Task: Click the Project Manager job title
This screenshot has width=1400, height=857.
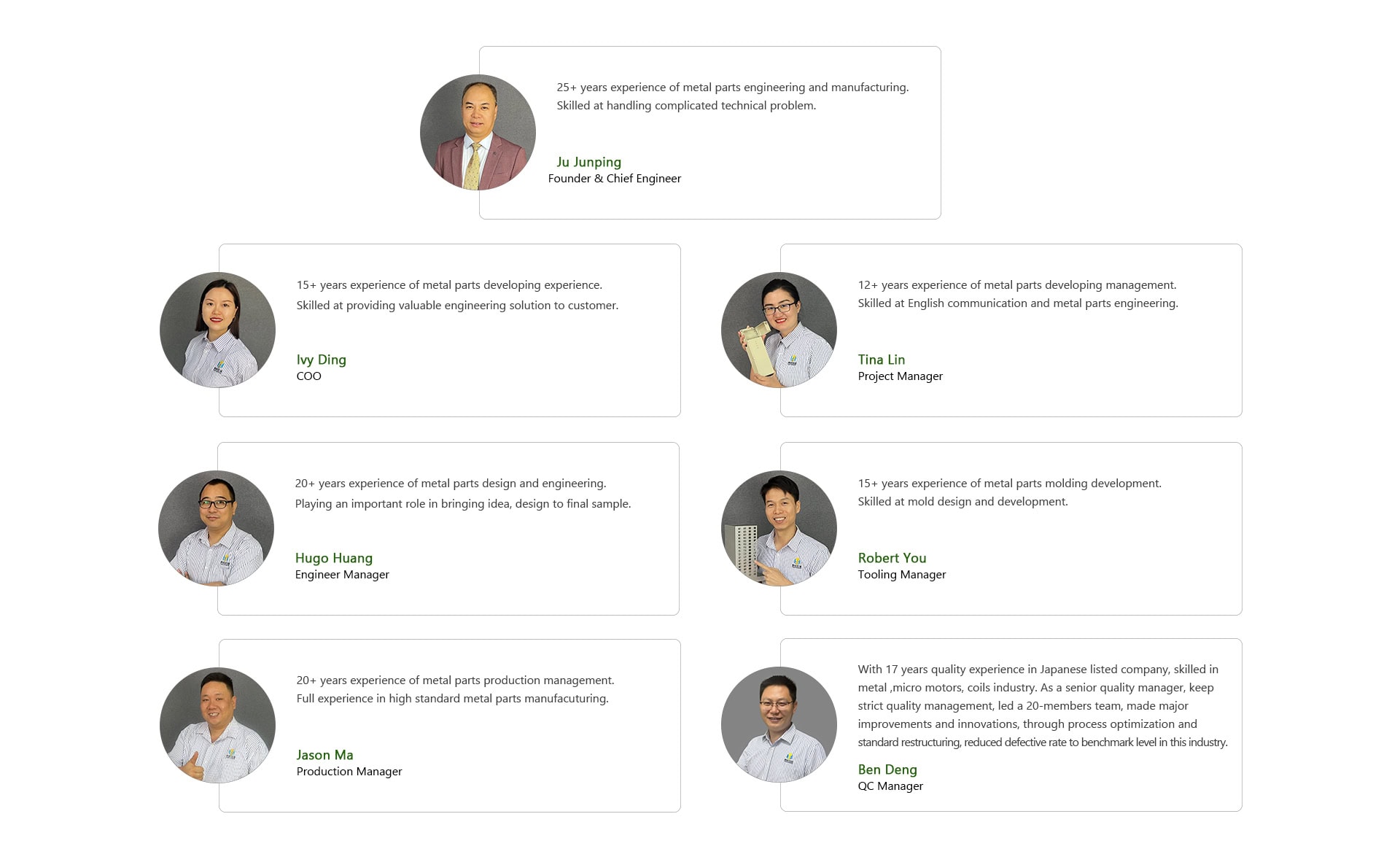Action: [900, 376]
